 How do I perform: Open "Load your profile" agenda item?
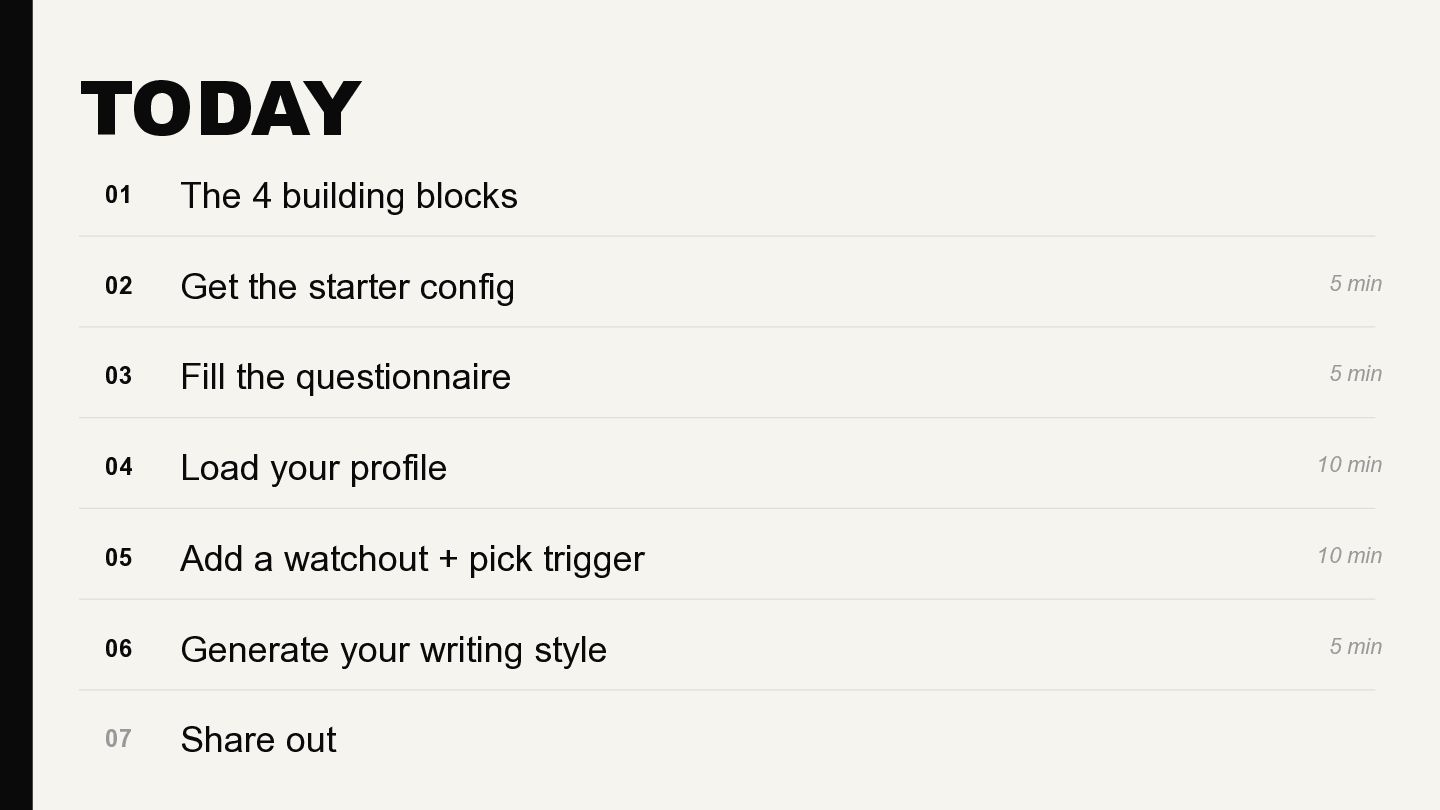click(313, 468)
